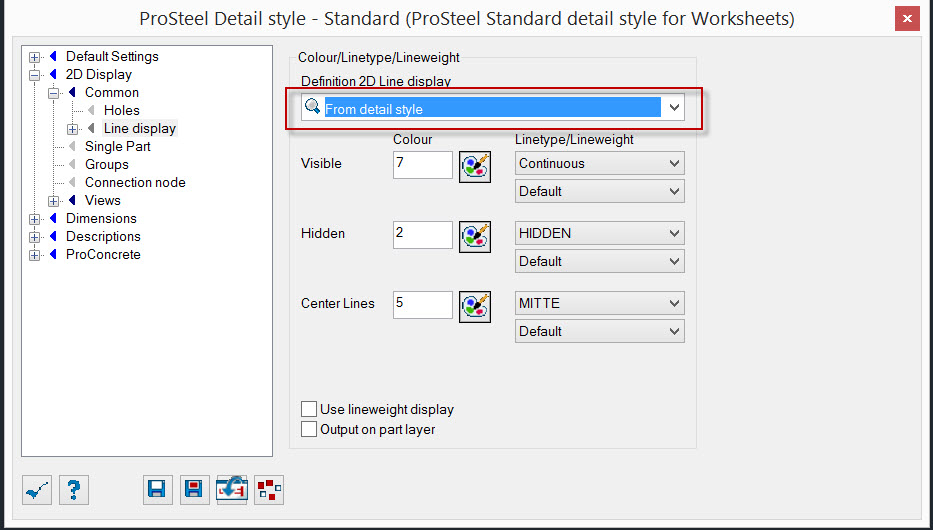This screenshot has height=530, width=933.
Task: Open colour palette picker for Hidden lines
Action: pyautogui.click(x=475, y=237)
